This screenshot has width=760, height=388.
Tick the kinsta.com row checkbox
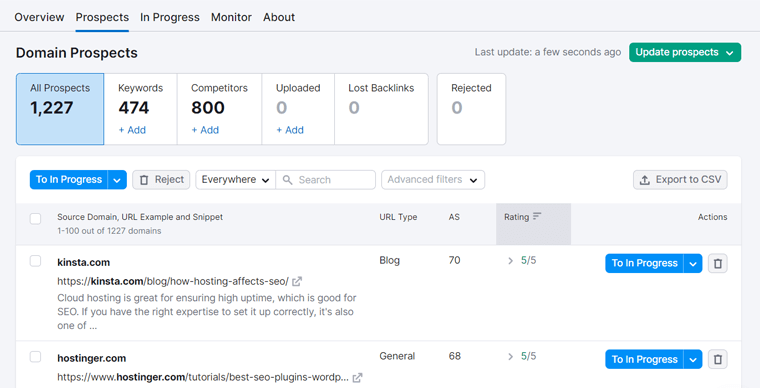click(x=35, y=261)
